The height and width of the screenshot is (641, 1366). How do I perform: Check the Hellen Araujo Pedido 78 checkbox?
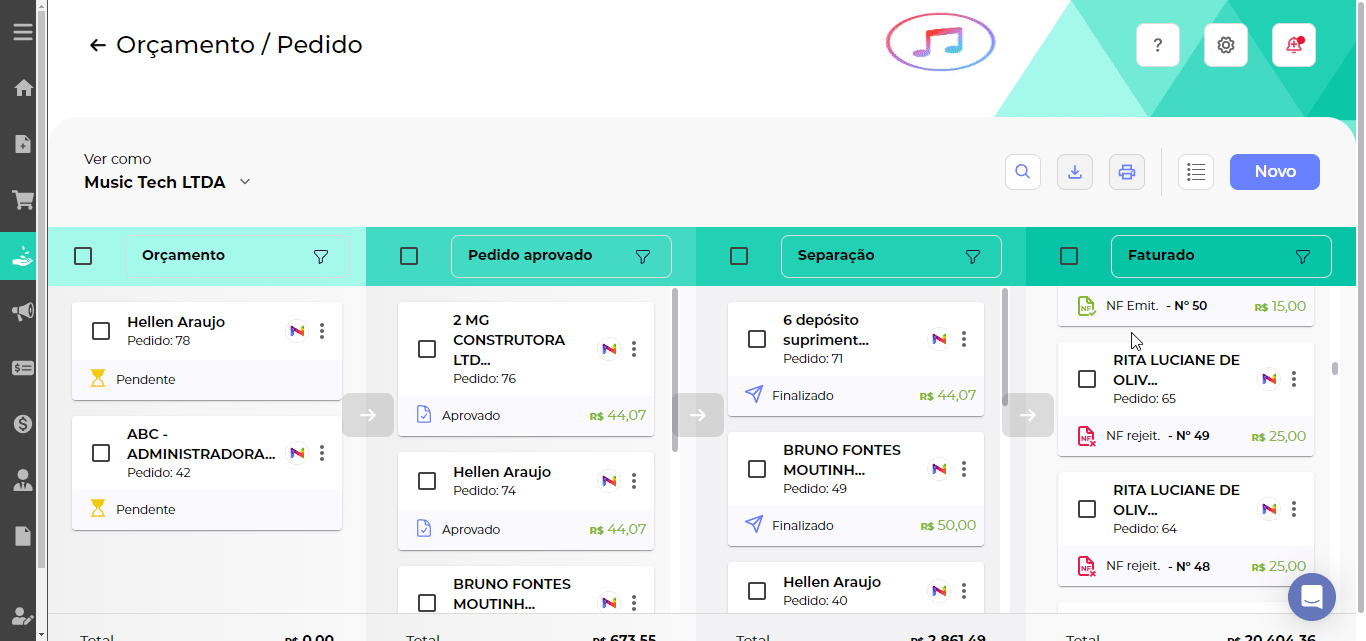101,331
